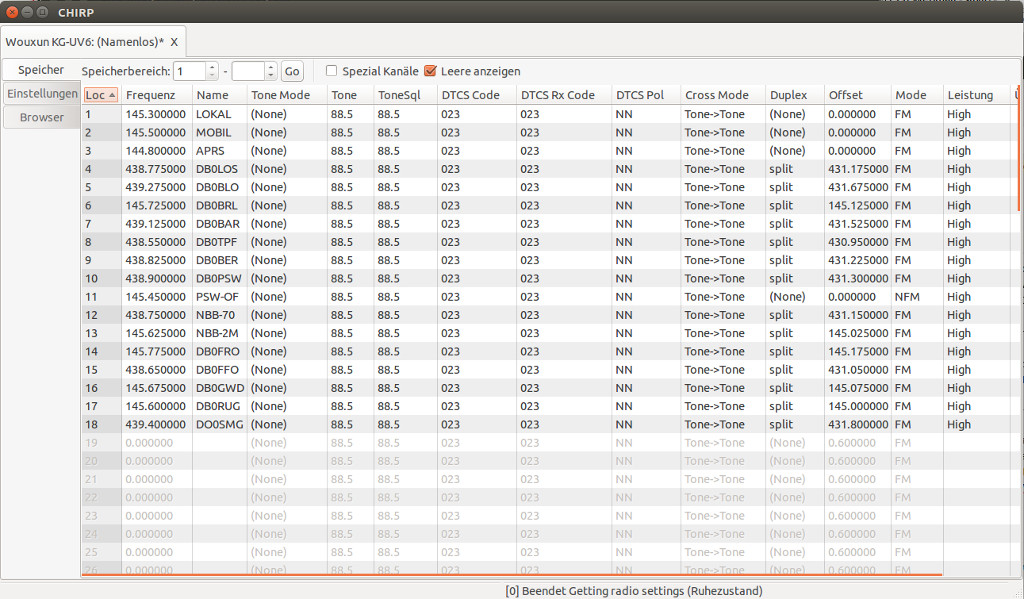
Task: Switch to the Einstellungen tab
Action: pyautogui.click(x=42, y=93)
